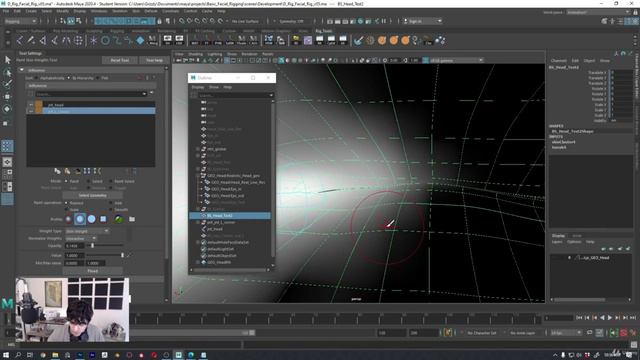The width and height of the screenshot is (640, 360).
Task: Activate the Scale tool in toolbox
Action: click(x=6, y=123)
